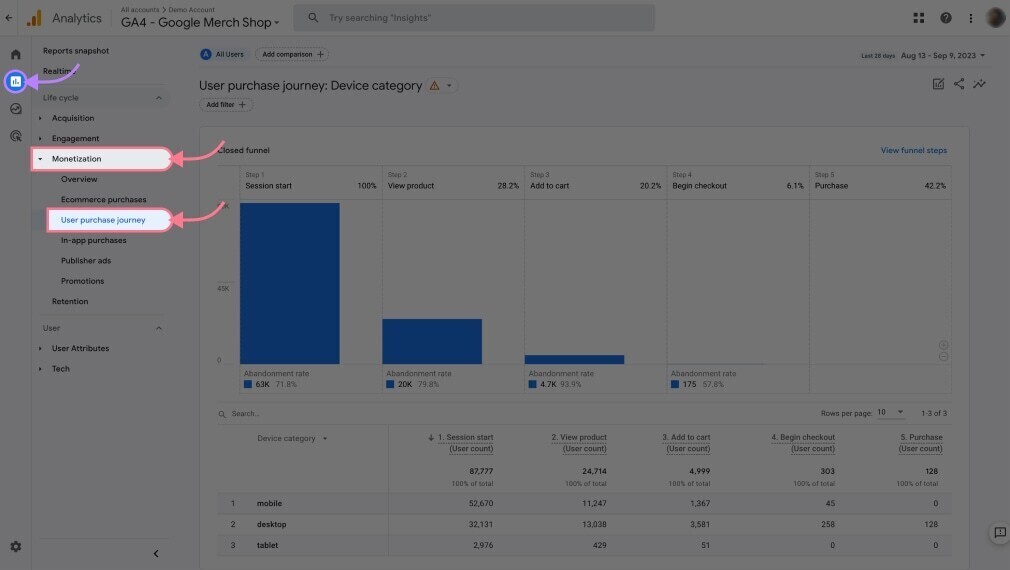Open the Insights sparkline icon
The width and height of the screenshot is (1010, 570).
click(x=980, y=84)
